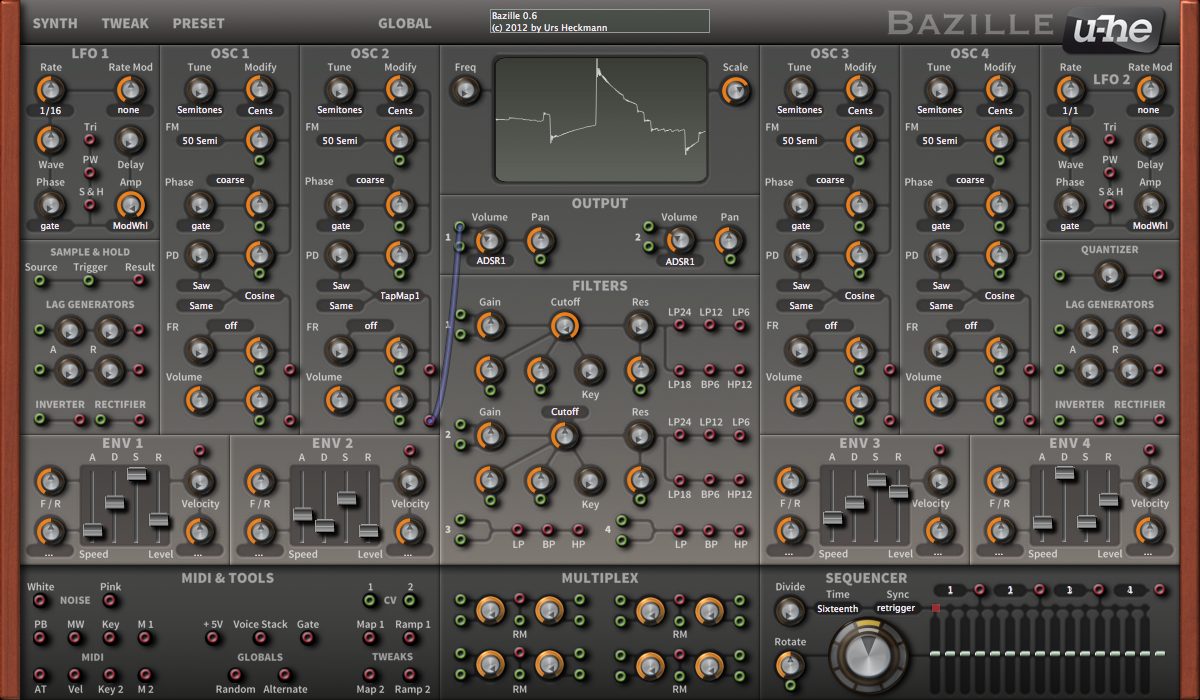Click the Pink noise output jack
The width and height of the screenshot is (1200, 700).
pyautogui.click(x=110, y=601)
